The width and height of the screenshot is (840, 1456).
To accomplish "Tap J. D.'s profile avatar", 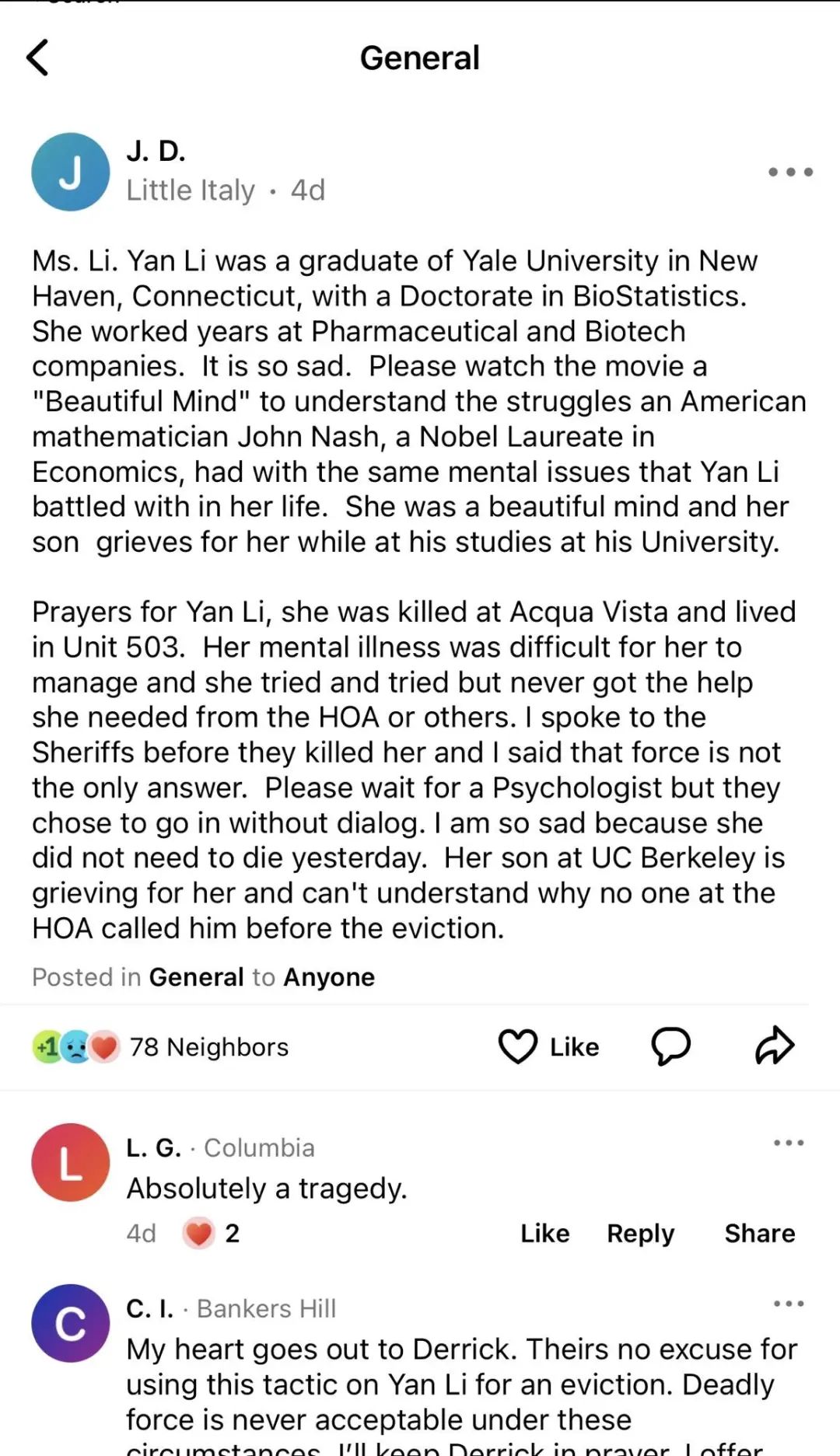I will pos(71,172).
